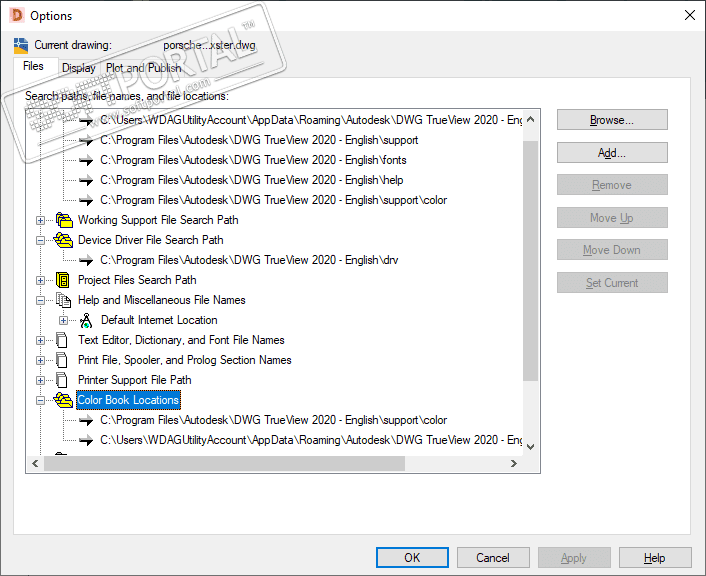Image resolution: width=706 pixels, height=576 pixels.
Task: Click the Text Editor, Dictionary, and Font icon
Action: pos(62,340)
